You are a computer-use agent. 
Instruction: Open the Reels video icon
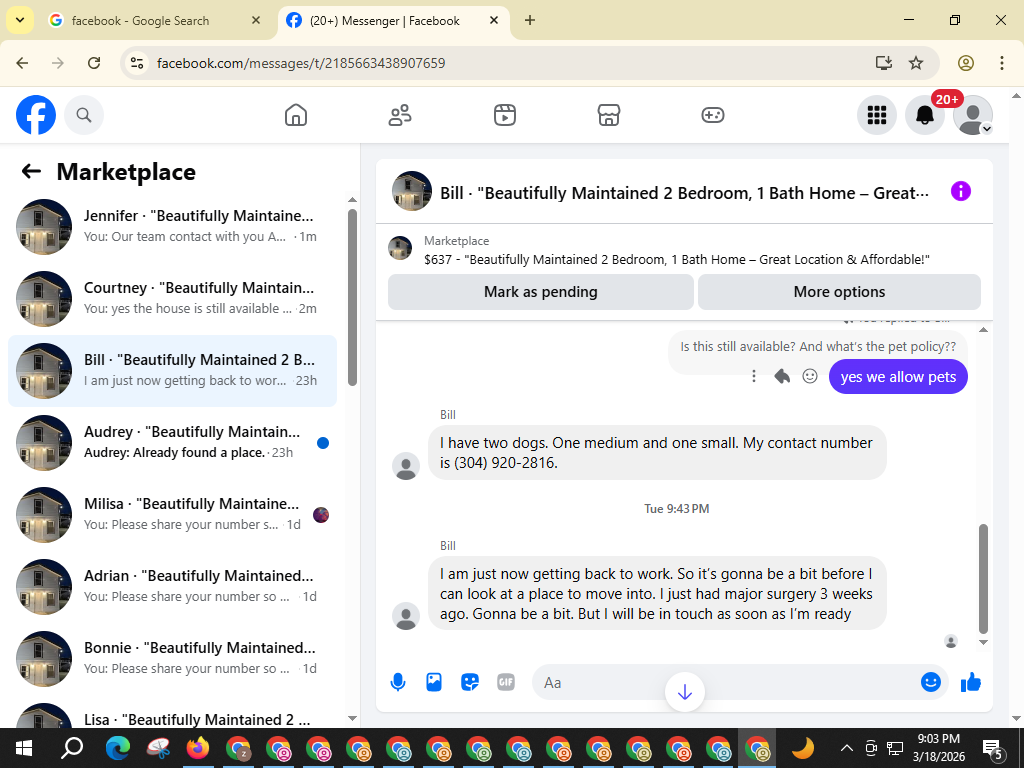(504, 116)
